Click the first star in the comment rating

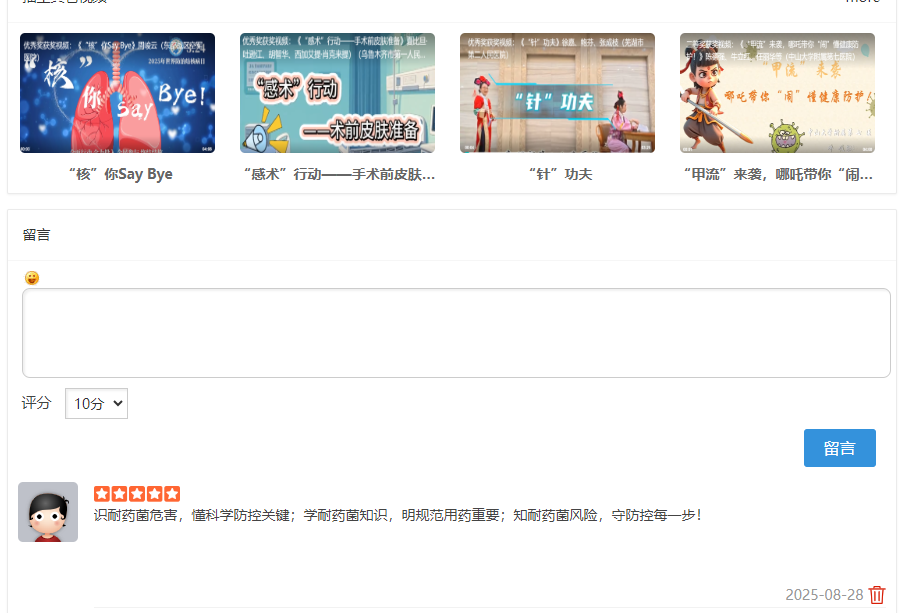point(101,493)
